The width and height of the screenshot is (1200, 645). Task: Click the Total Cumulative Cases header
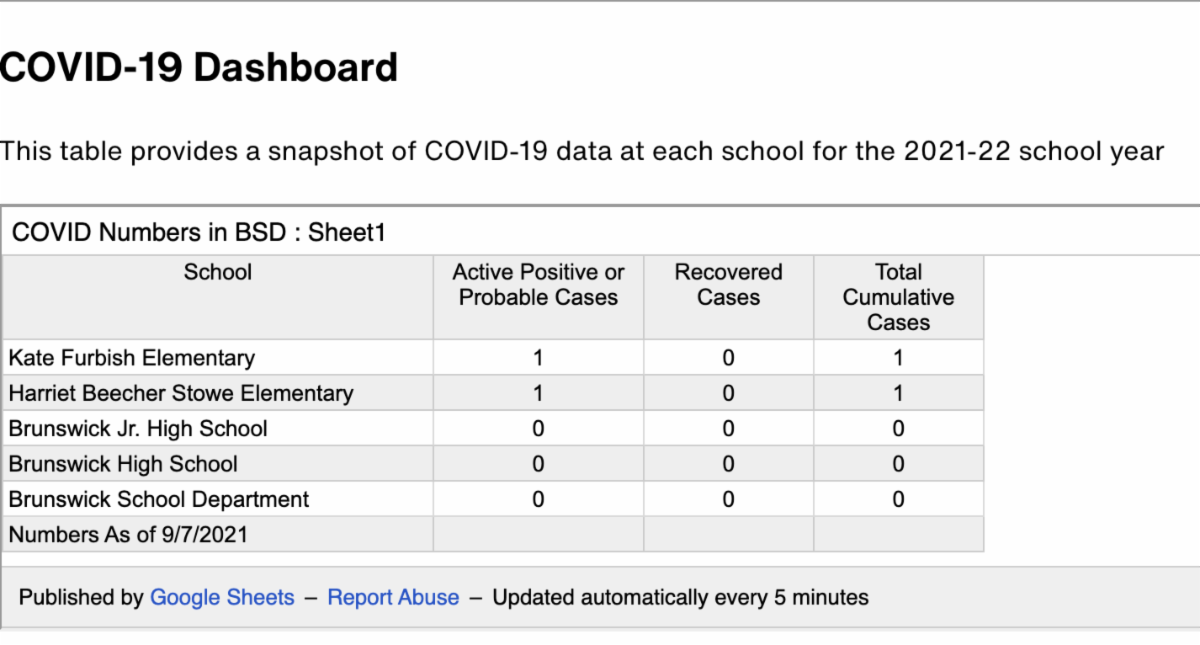click(x=898, y=297)
